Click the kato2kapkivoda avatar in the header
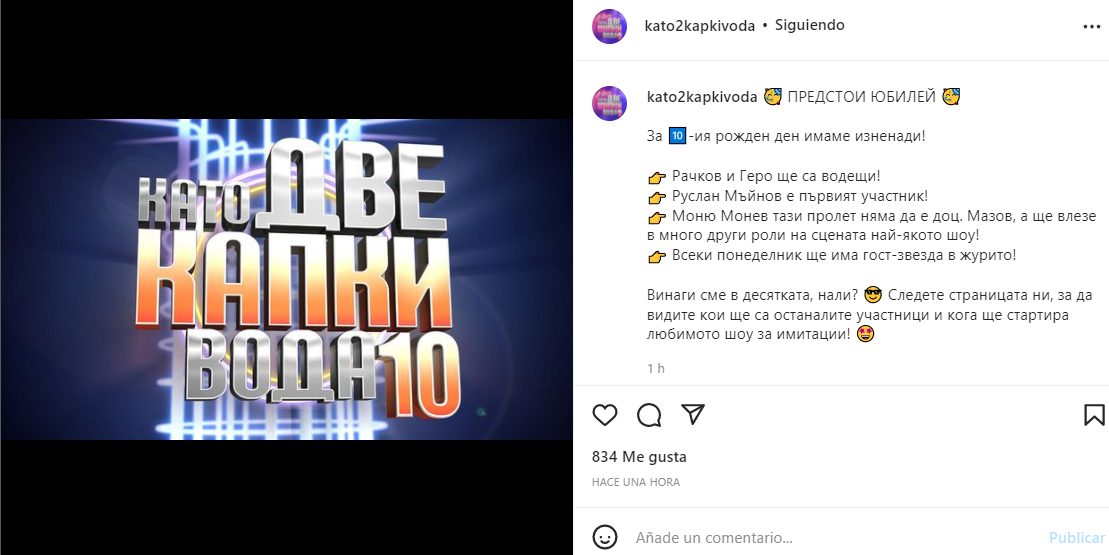Screen dimensions: 1109x555 pyautogui.click(x=610, y=26)
